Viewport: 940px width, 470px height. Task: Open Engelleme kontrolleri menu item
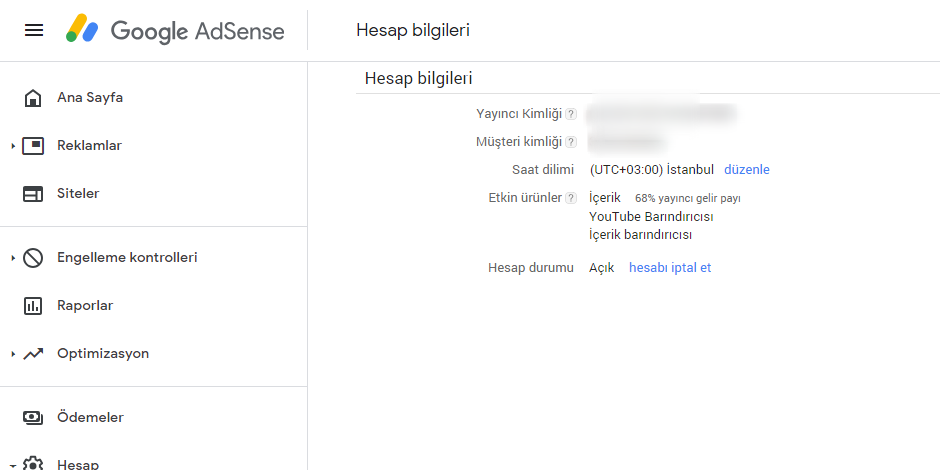(x=127, y=258)
